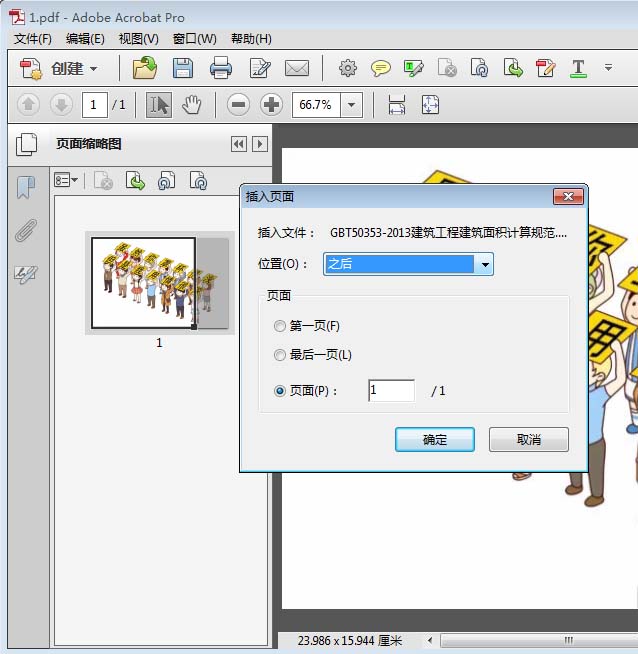This screenshot has width=638, height=654.
Task: Click the sticky note comment icon
Action: (381, 68)
